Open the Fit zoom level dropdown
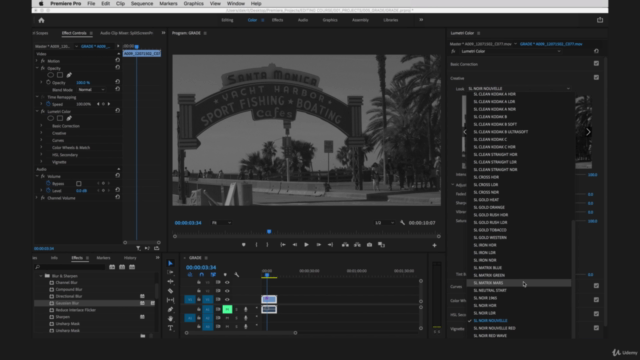This screenshot has width=640, height=360. click(221, 223)
